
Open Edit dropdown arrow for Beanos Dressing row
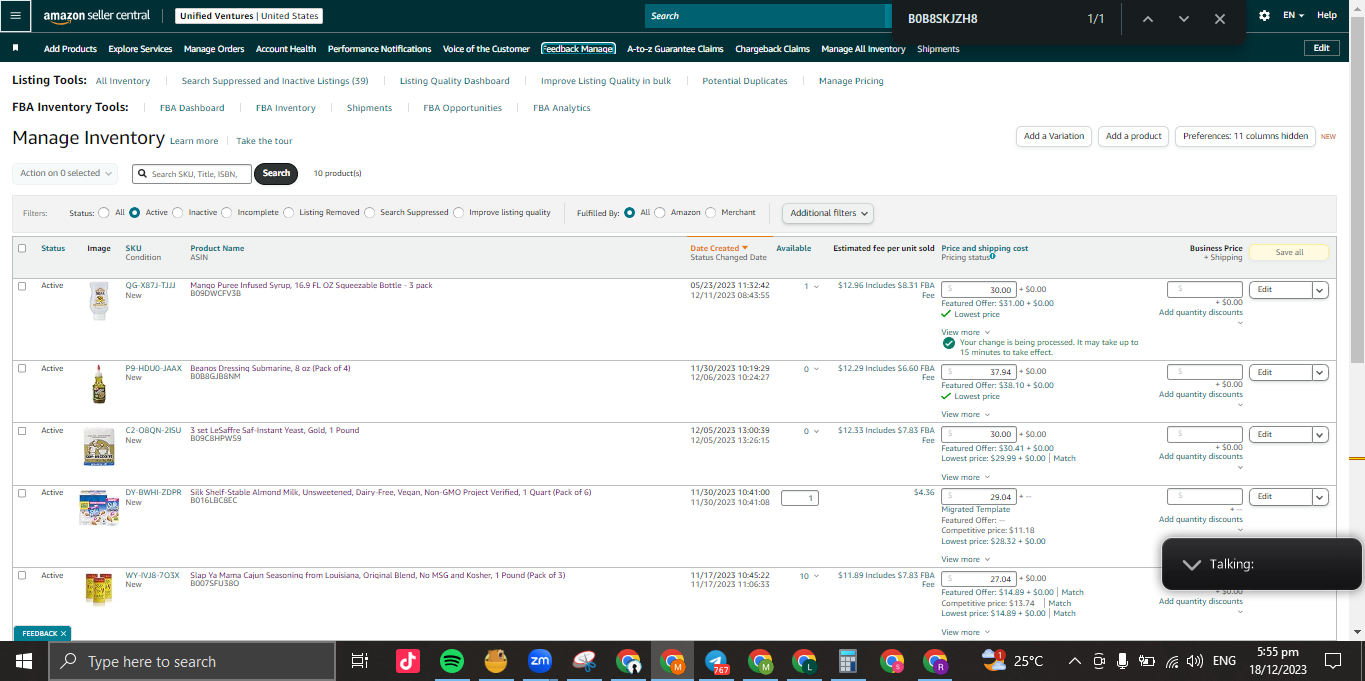[x=1320, y=372]
